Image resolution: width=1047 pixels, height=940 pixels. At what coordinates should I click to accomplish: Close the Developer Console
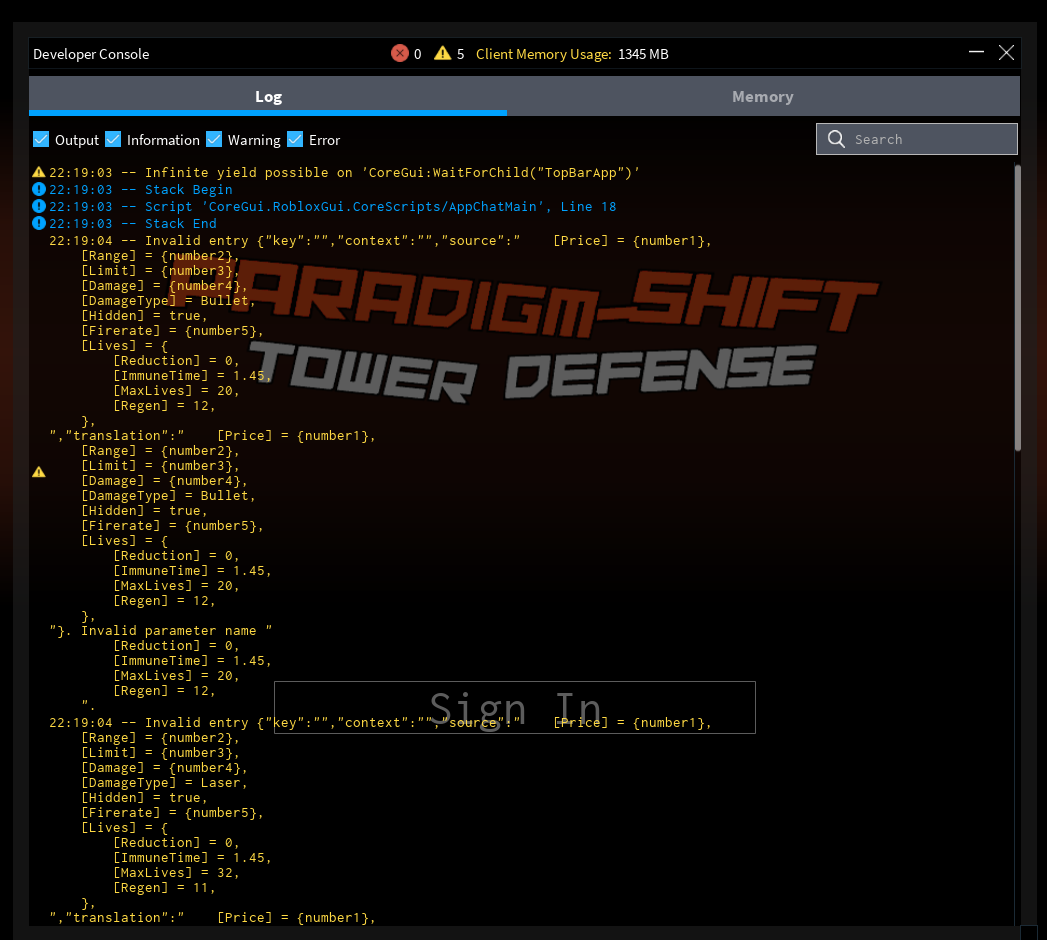point(1006,53)
